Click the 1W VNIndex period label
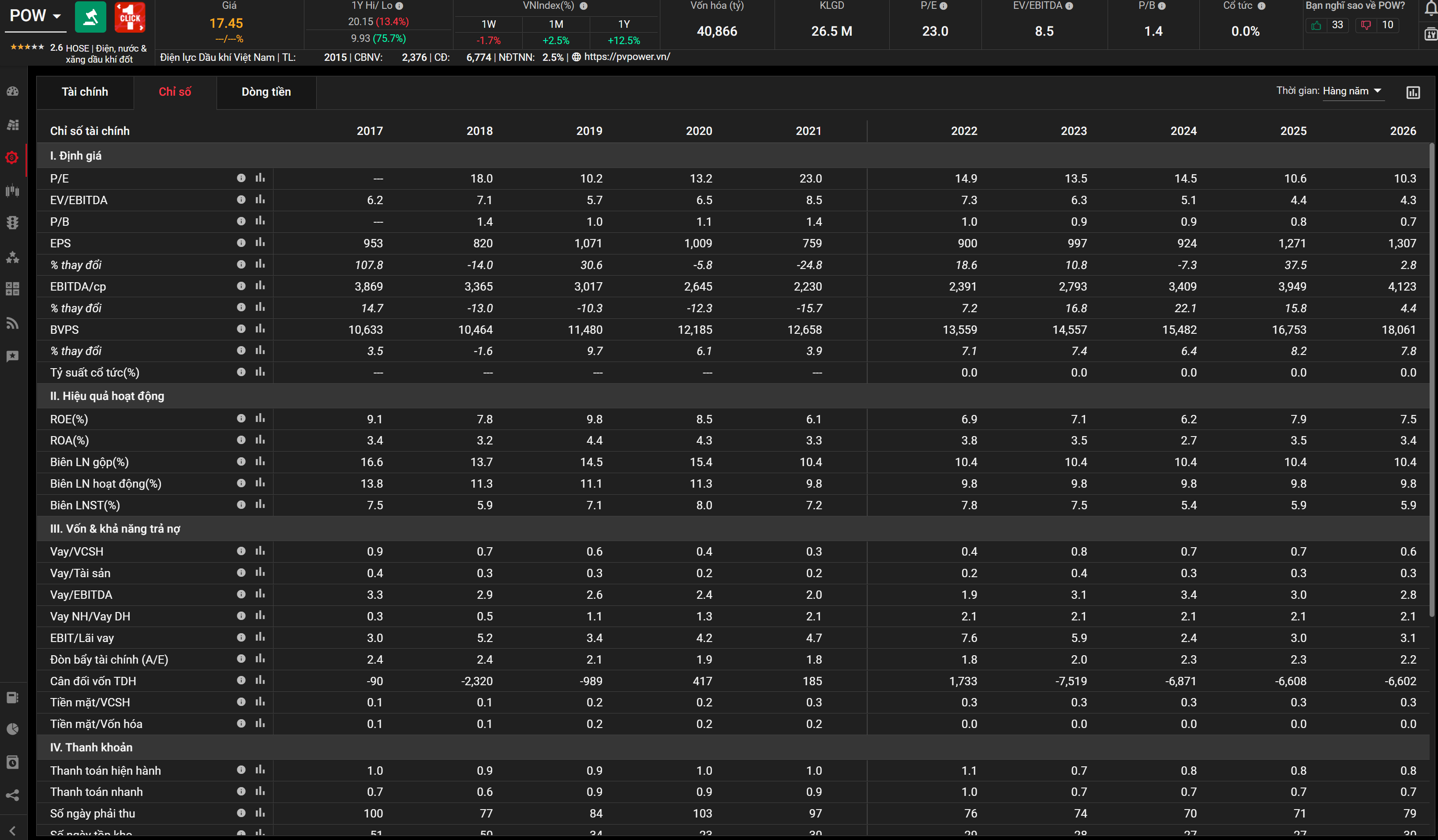This screenshot has width=1438, height=840. (488, 25)
